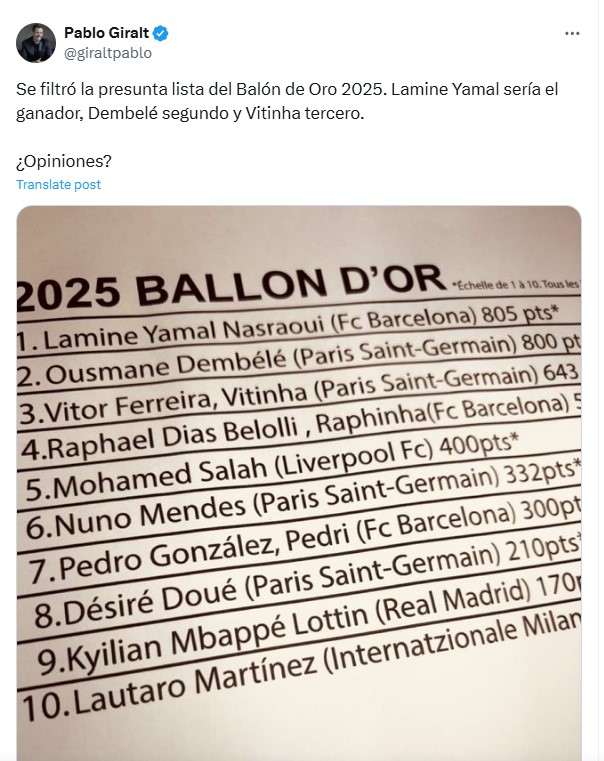
Task: Open the three-dot more options menu
Action: point(572,33)
